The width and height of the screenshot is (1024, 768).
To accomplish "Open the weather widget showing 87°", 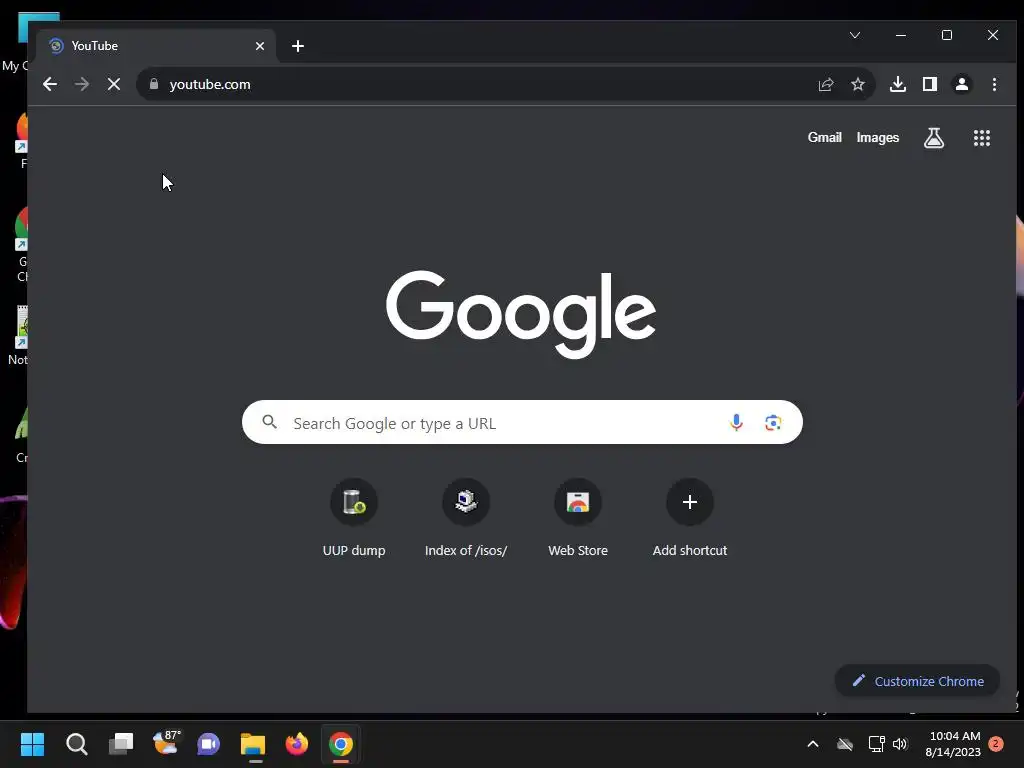I will coord(165,743).
